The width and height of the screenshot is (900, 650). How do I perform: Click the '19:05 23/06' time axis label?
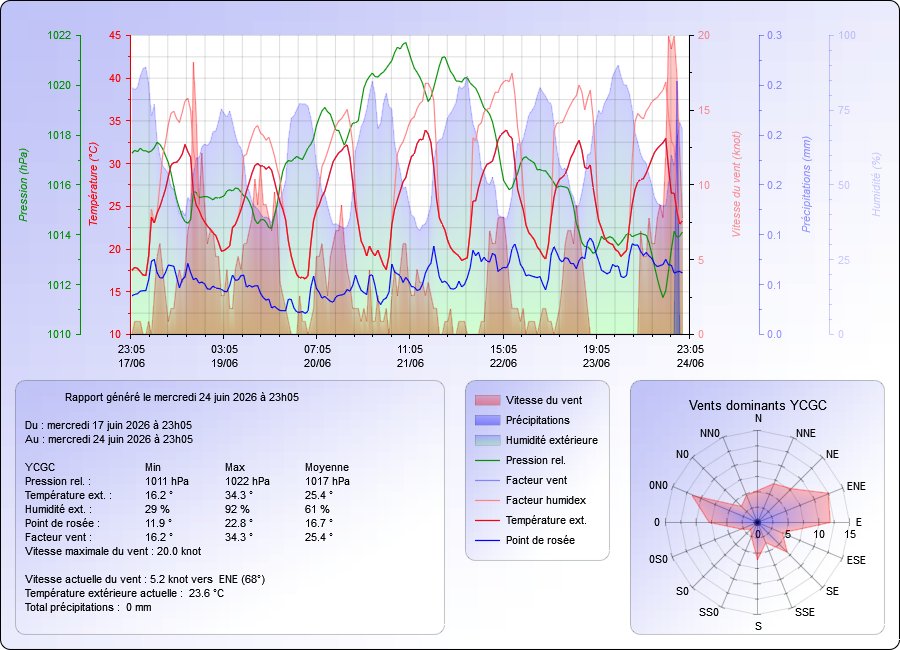(596, 356)
